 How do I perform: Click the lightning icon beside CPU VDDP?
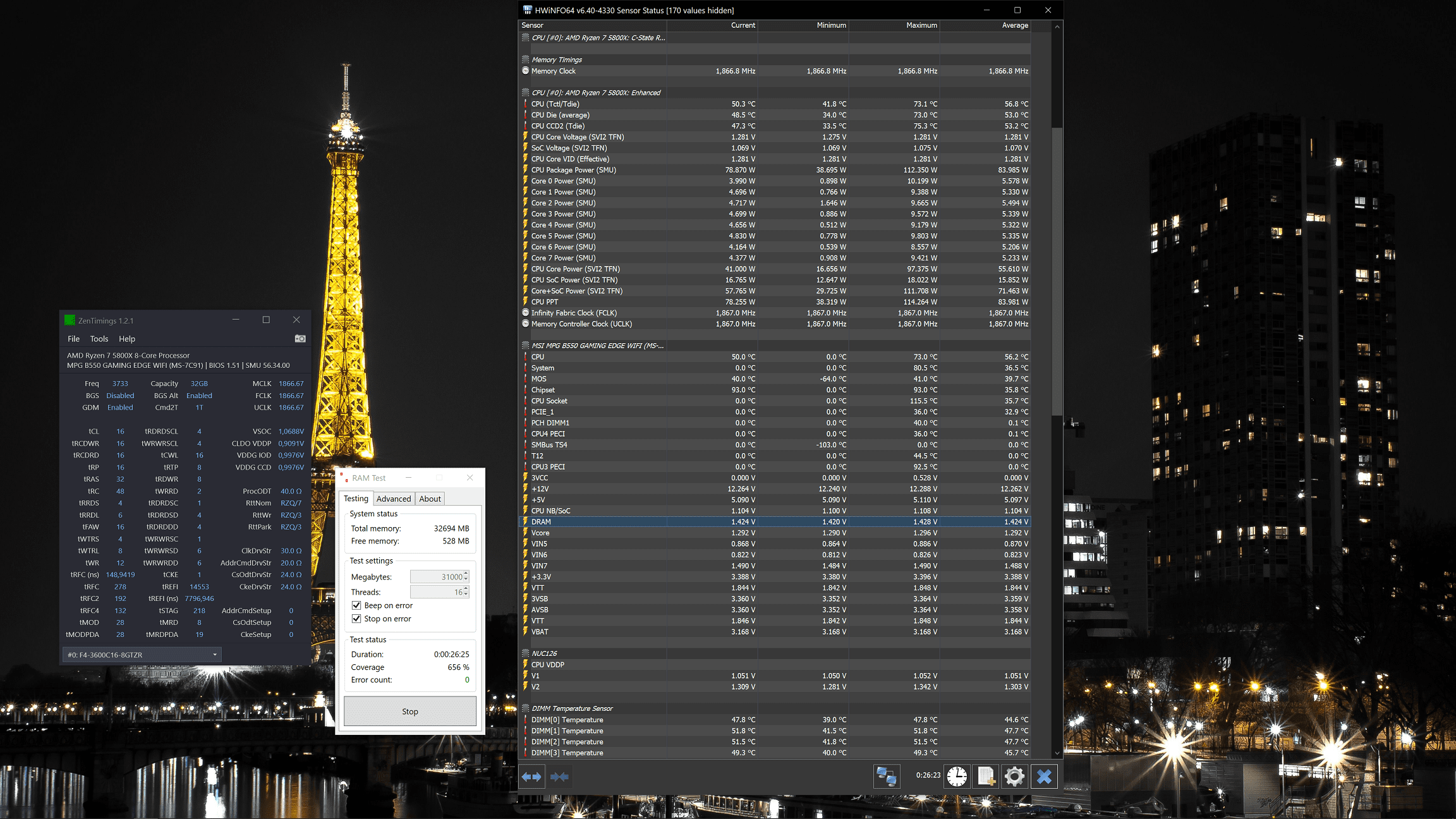tap(525, 665)
